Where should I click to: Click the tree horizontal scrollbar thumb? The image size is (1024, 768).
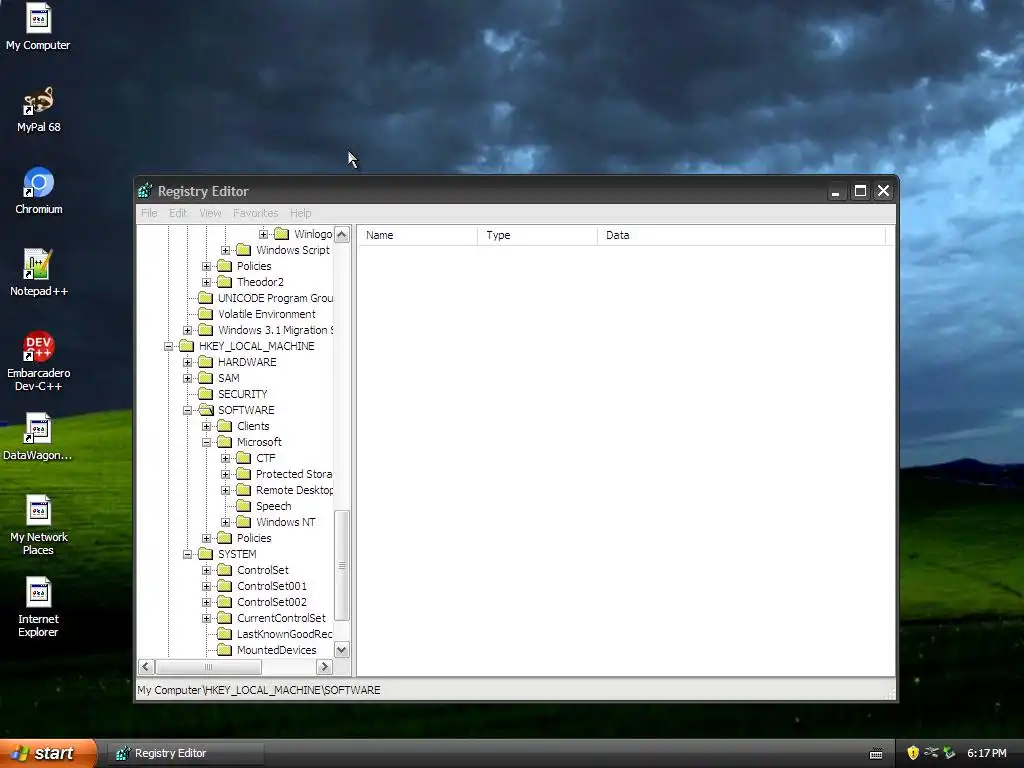pyautogui.click(x=208, y=667)
